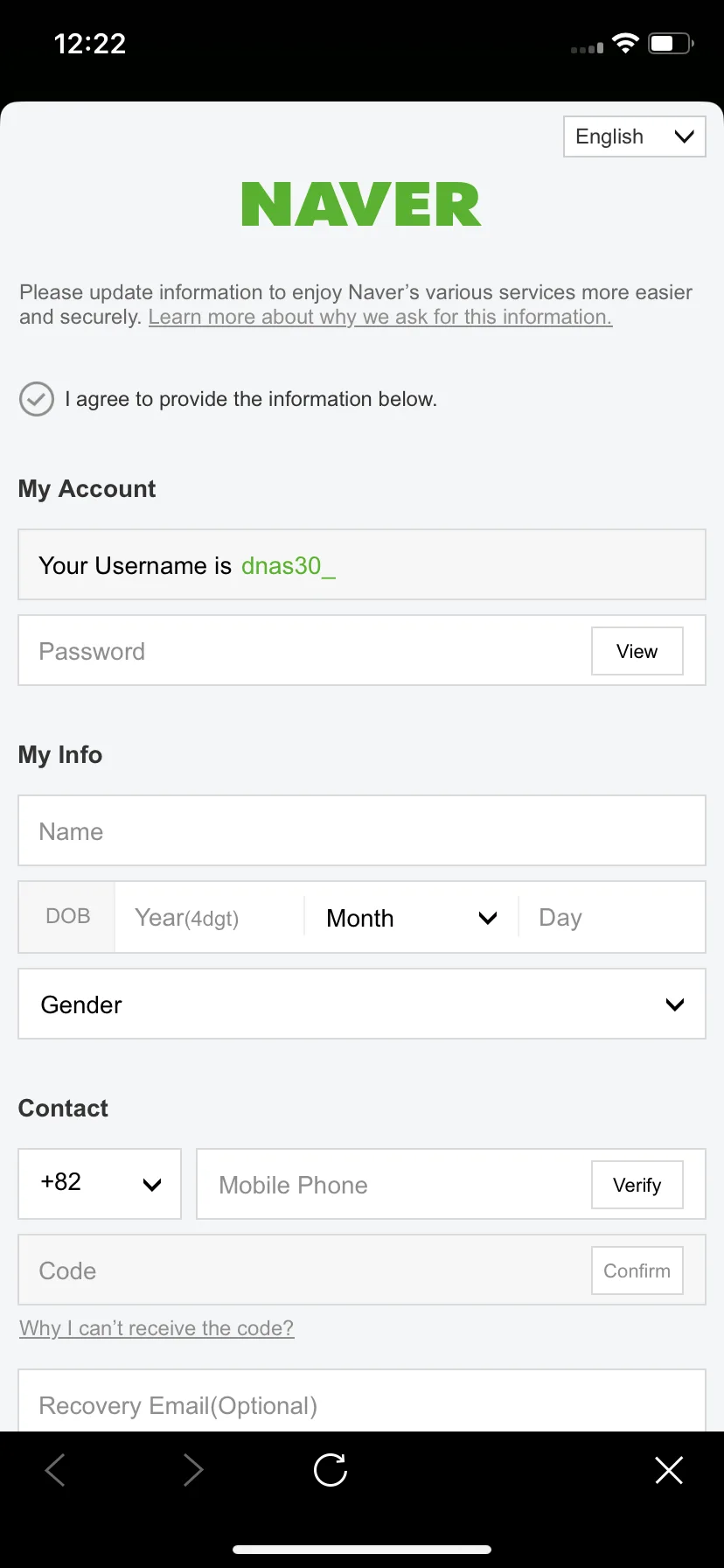
Task: Tap the browser forward arrow icon
Action: [193, 1470]
